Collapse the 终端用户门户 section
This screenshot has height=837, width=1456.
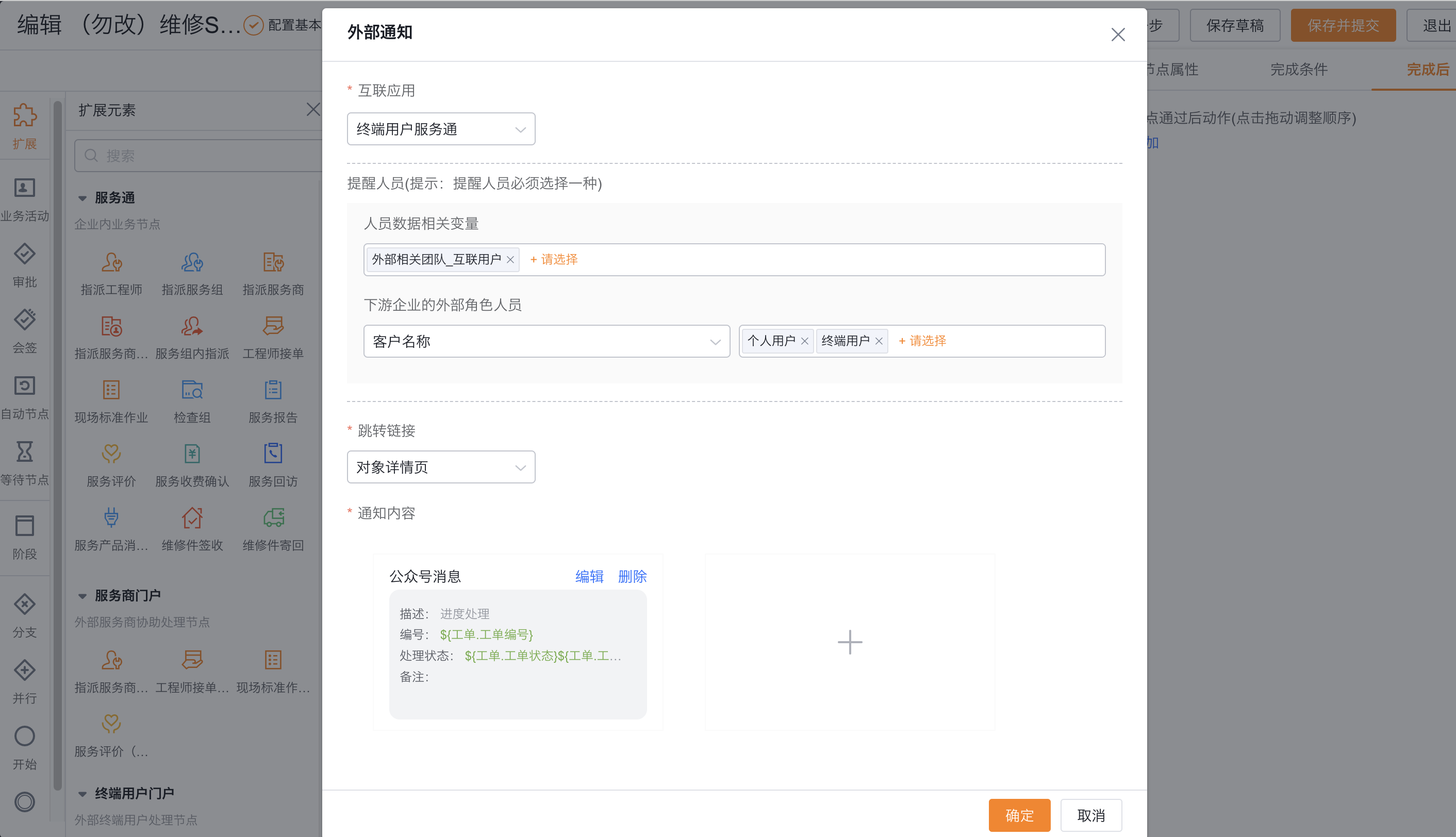click(82, 794)
